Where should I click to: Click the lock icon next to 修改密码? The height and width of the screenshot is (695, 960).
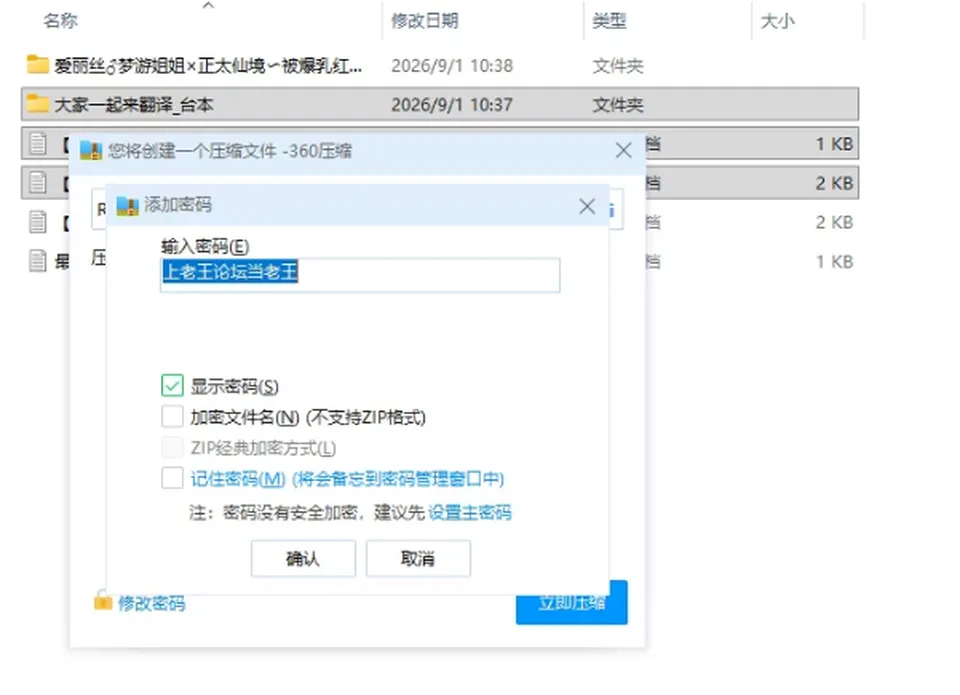tap(103, 601)
